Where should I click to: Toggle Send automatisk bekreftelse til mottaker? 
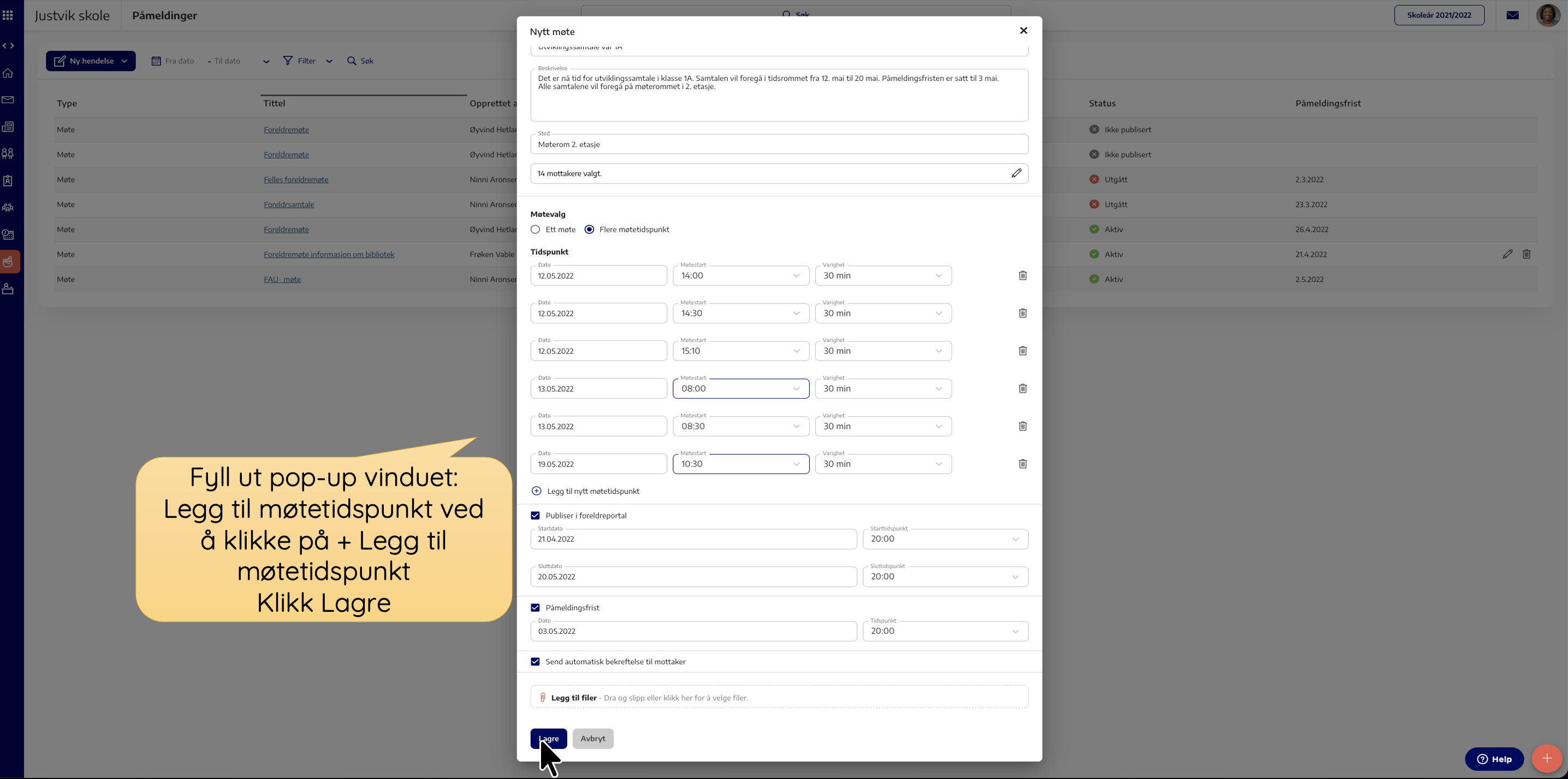(x=535, y=662)
